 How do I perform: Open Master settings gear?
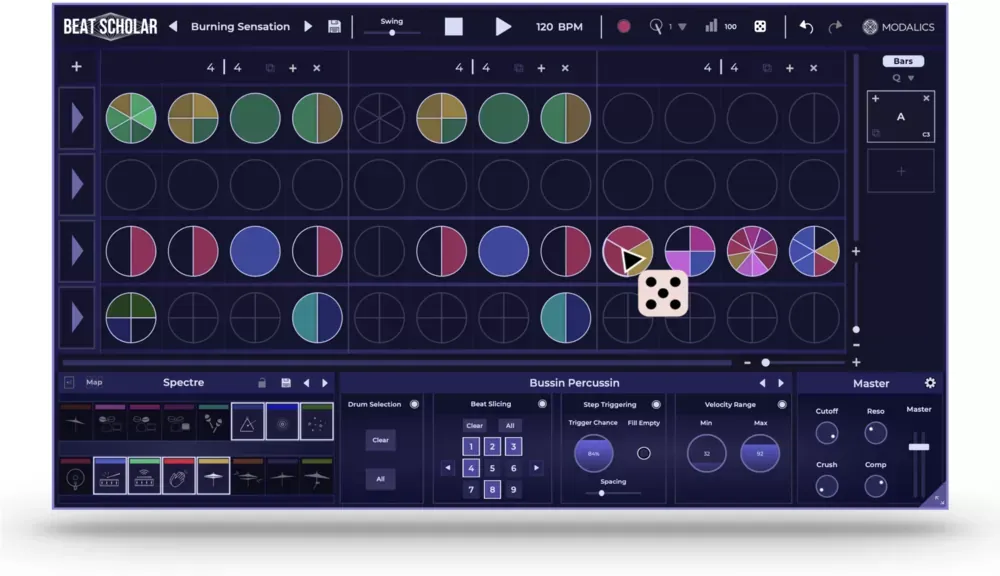coord(930,383)
